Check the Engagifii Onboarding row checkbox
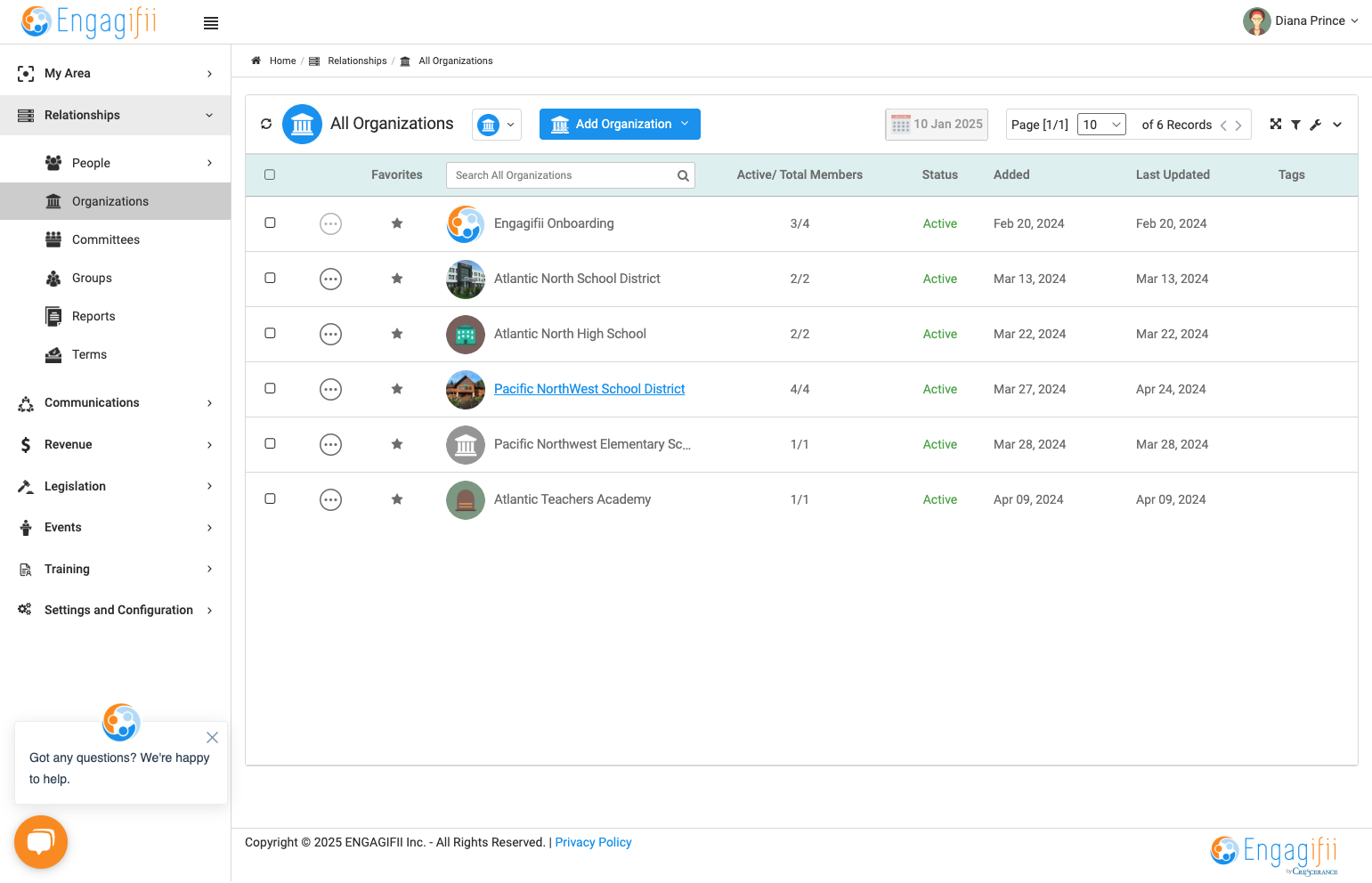 coord(270,223)
